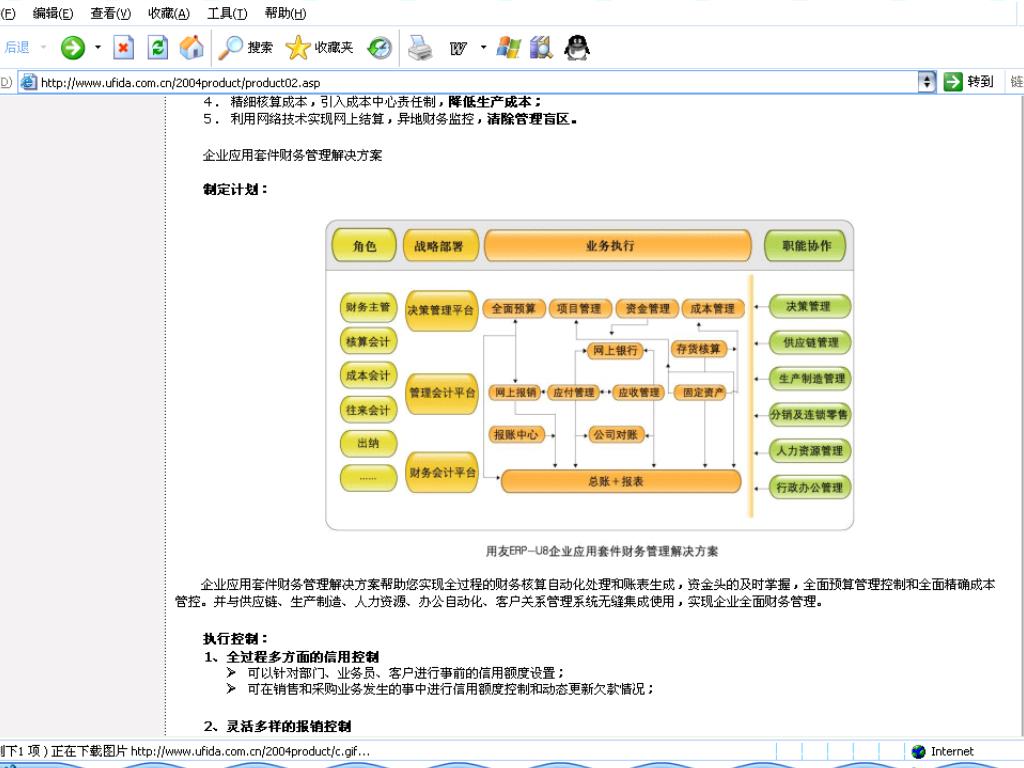Viewport: 1024px width, 768px height.
Task: Open the Forward history dropdown arrow
Action: 98,47
